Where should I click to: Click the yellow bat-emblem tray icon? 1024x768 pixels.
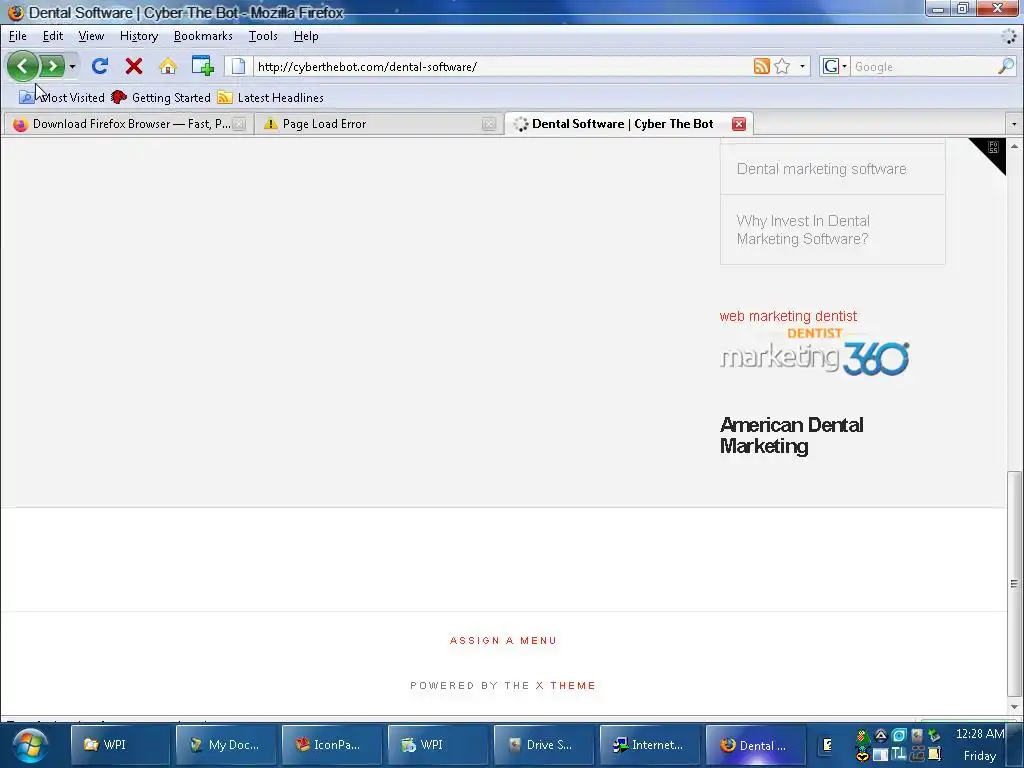click(x=862, y=755)
